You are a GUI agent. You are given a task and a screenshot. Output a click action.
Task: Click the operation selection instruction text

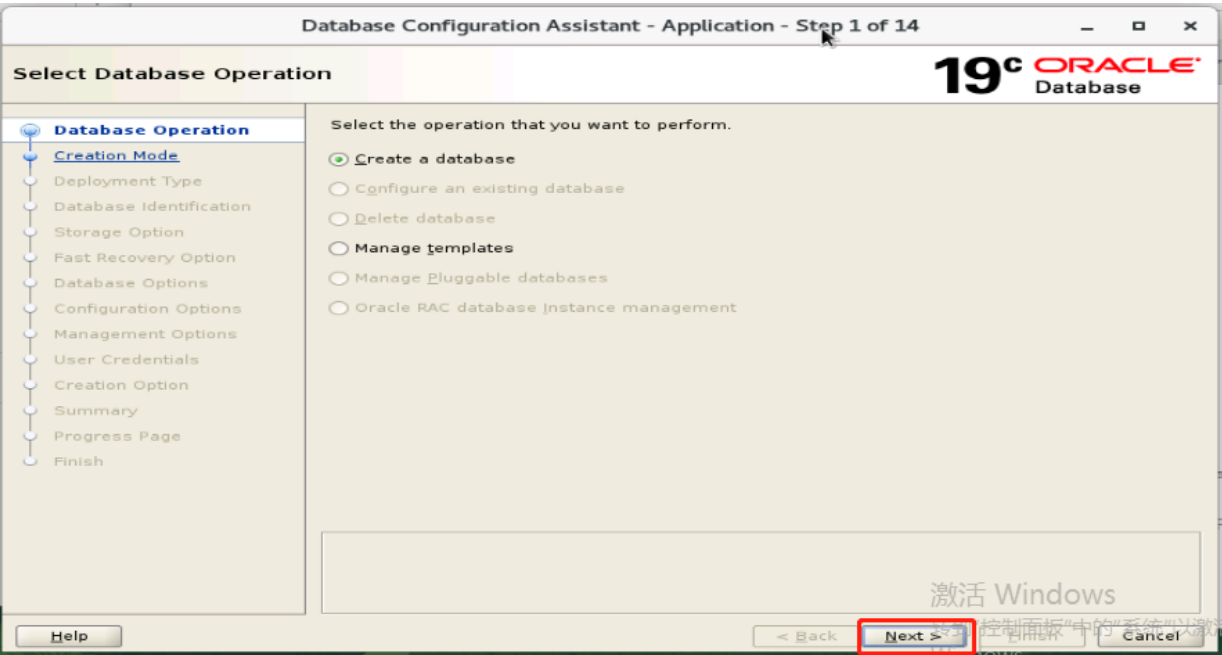click(531, 125)
